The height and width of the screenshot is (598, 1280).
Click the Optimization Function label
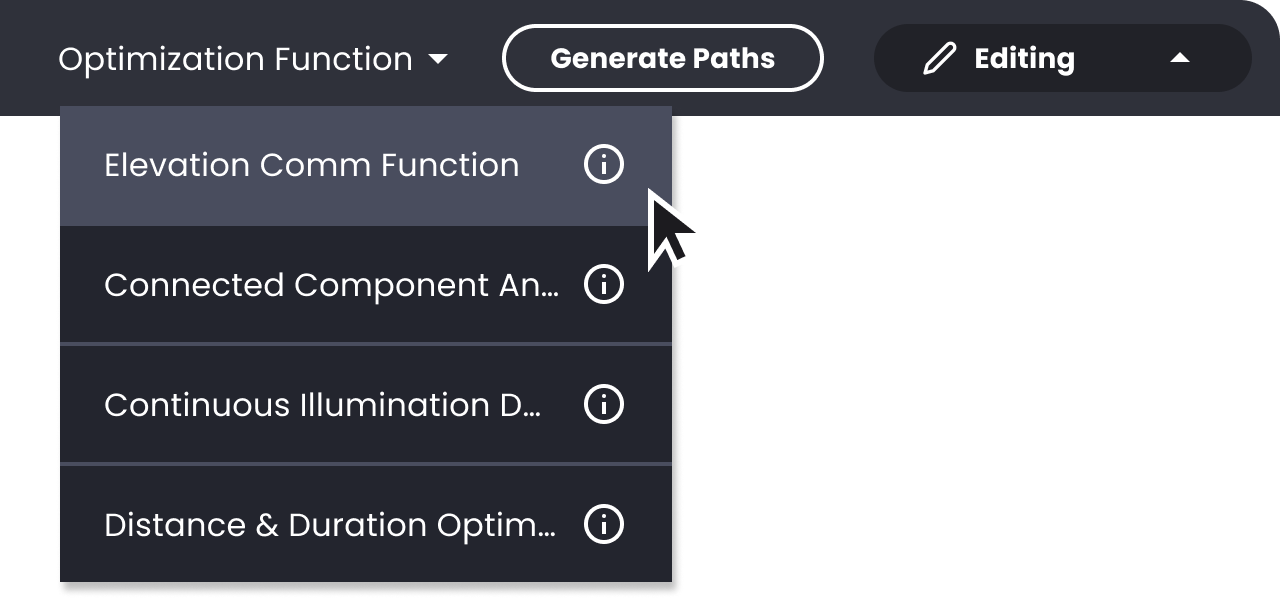click(x=235, y=60)
